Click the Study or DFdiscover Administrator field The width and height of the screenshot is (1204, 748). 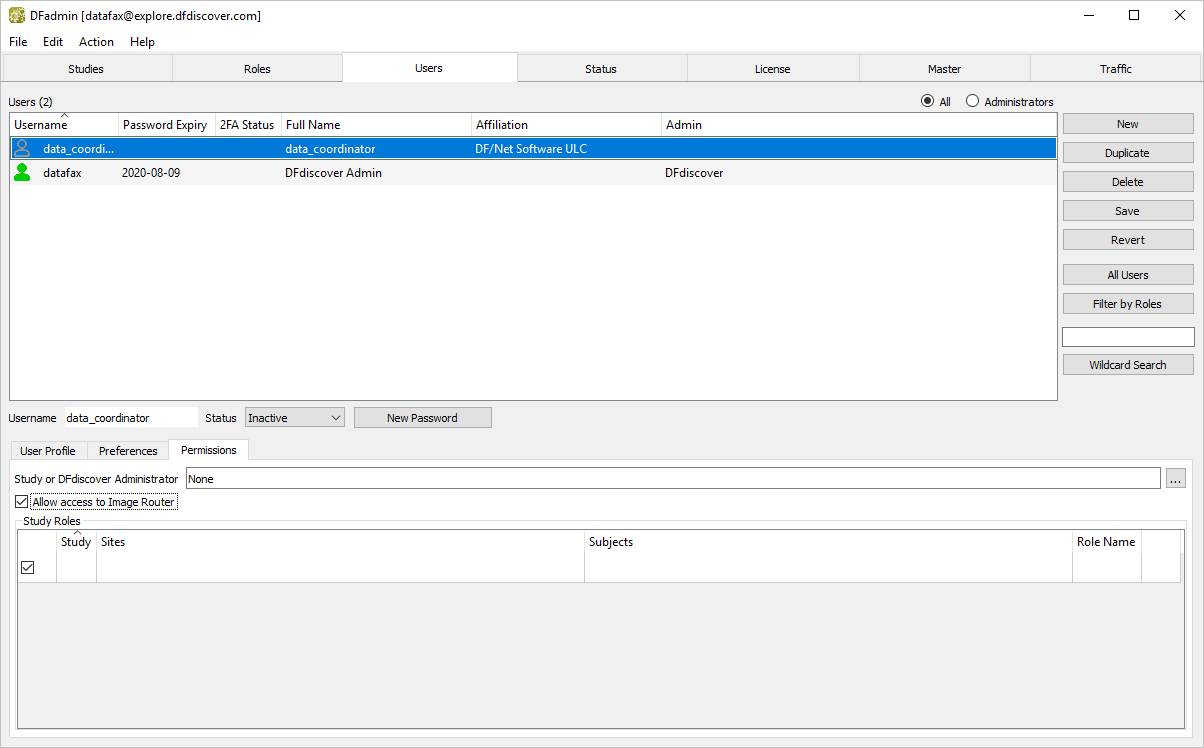tap(672, 479)
